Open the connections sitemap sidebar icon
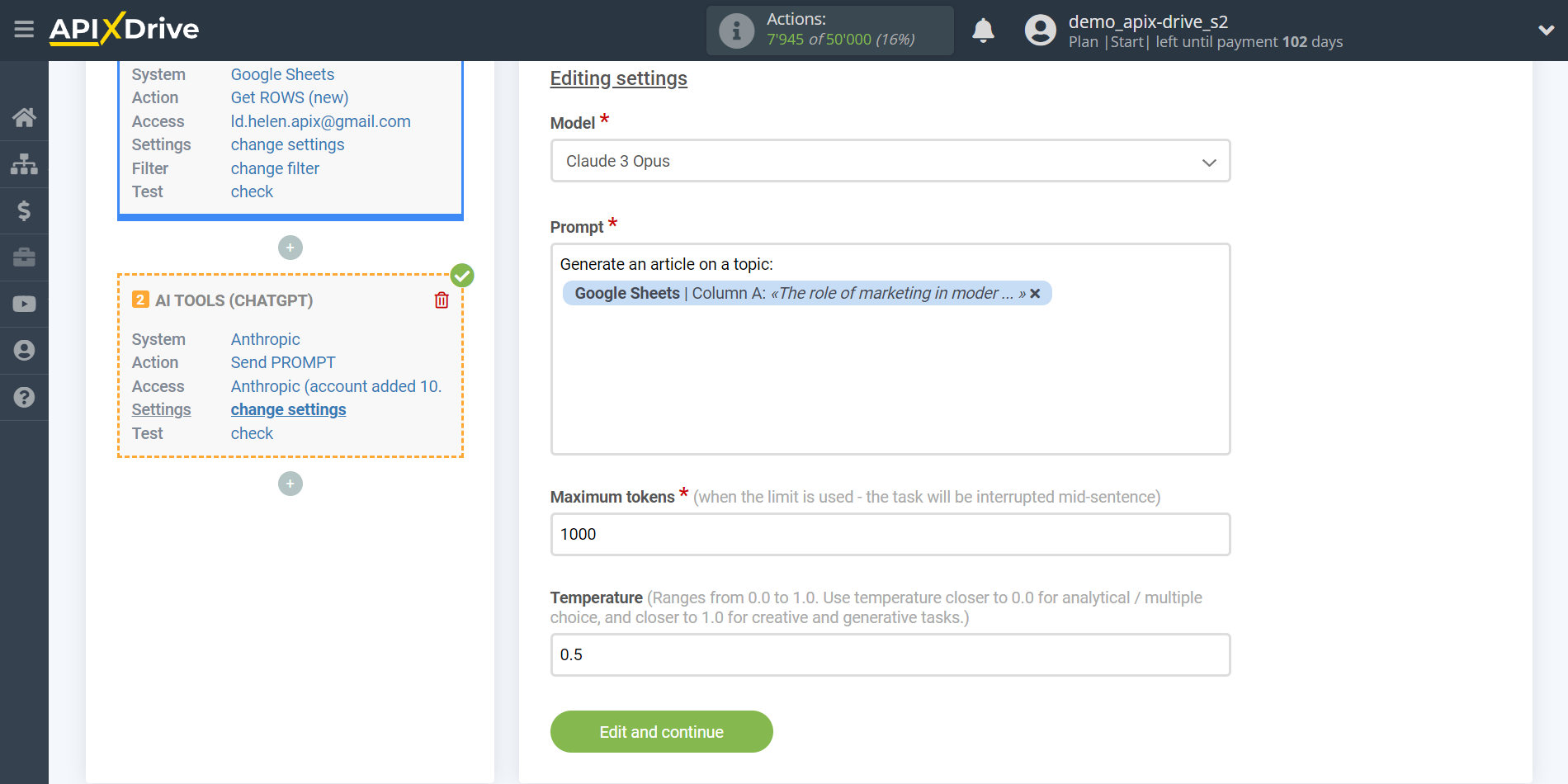 pyautogui.click(x=24, y=164)
